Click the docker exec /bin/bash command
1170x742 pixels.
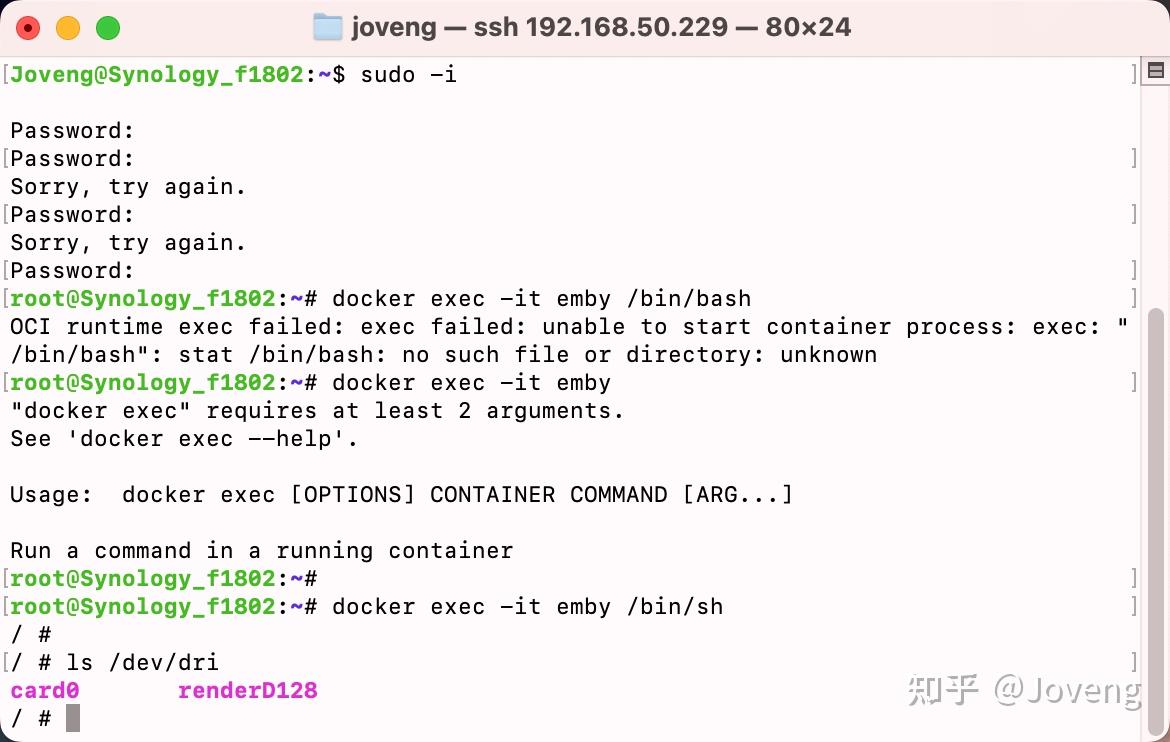tap(541, 298)
